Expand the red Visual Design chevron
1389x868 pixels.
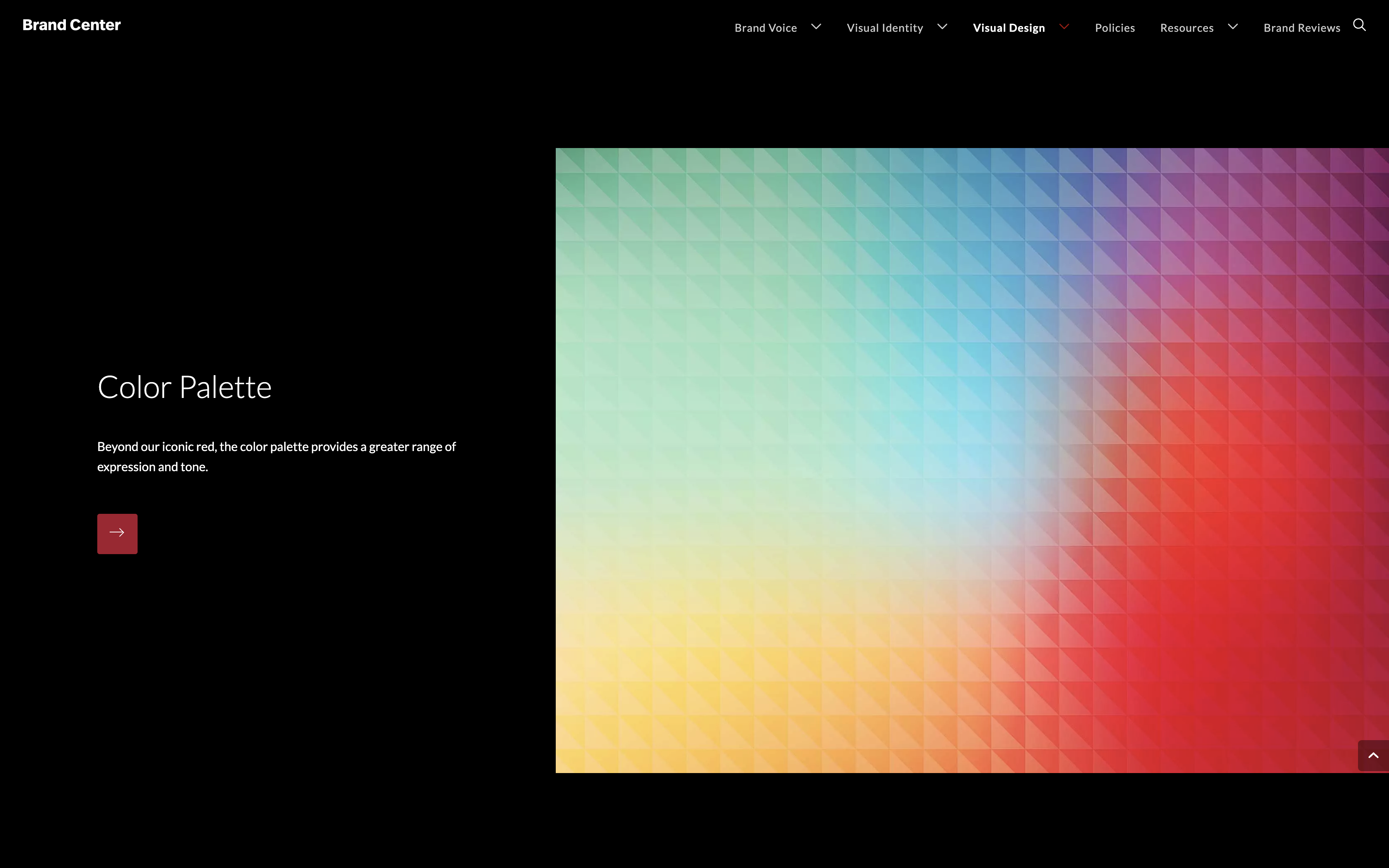pyautogui.click(x=1064, y=26)
